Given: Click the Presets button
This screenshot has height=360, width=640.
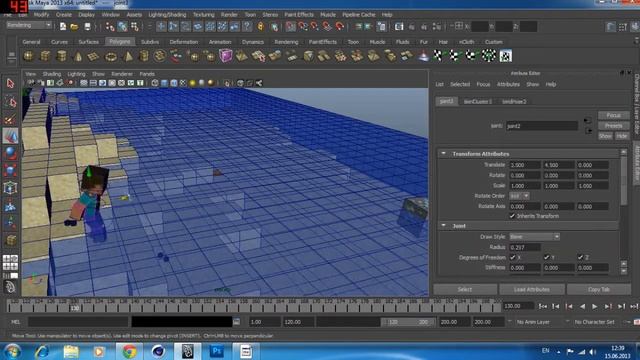Looking at the screenshot, I should coord(613,126).
